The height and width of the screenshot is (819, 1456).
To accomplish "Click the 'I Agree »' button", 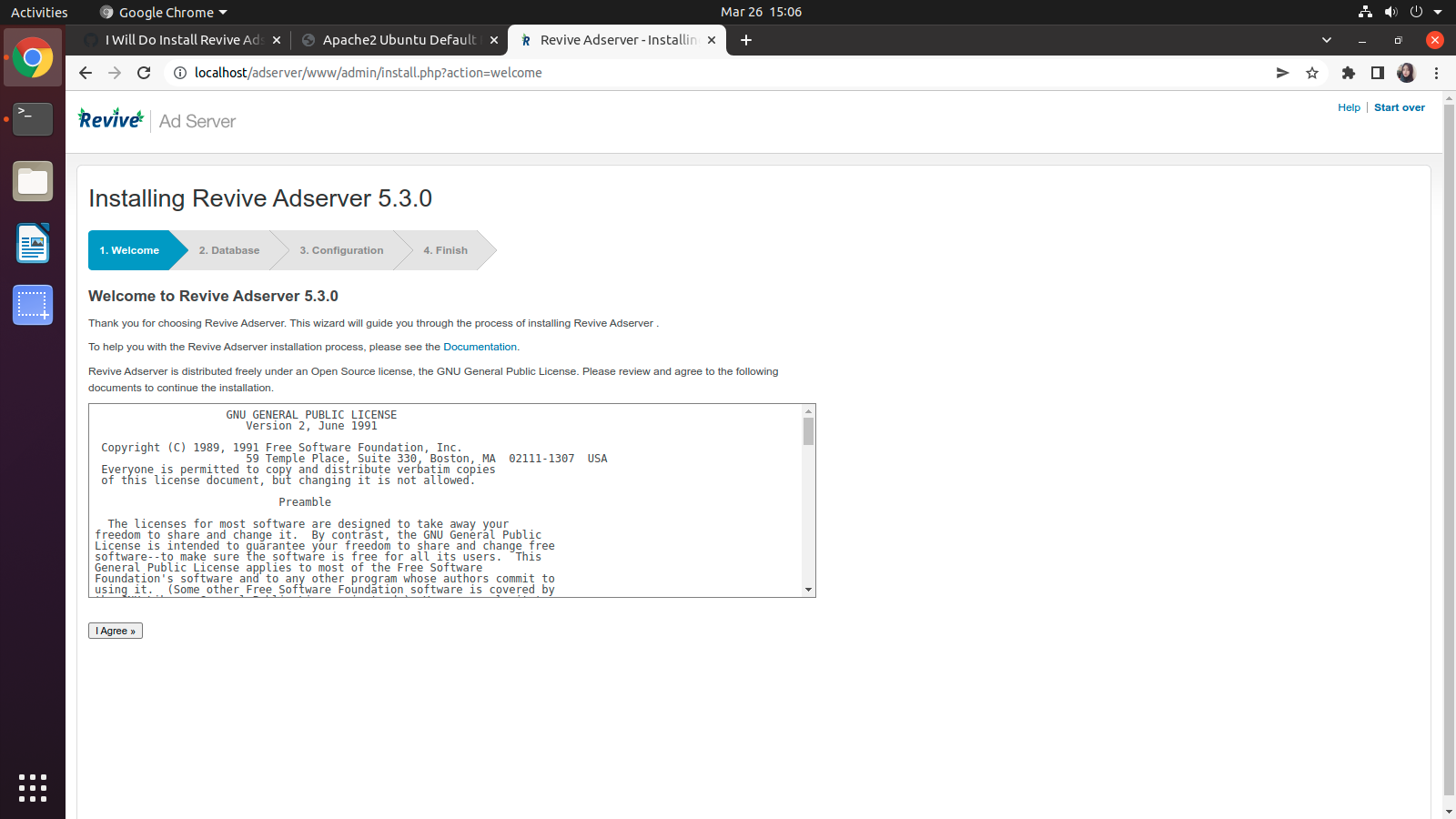I will [x=116, y=631].
